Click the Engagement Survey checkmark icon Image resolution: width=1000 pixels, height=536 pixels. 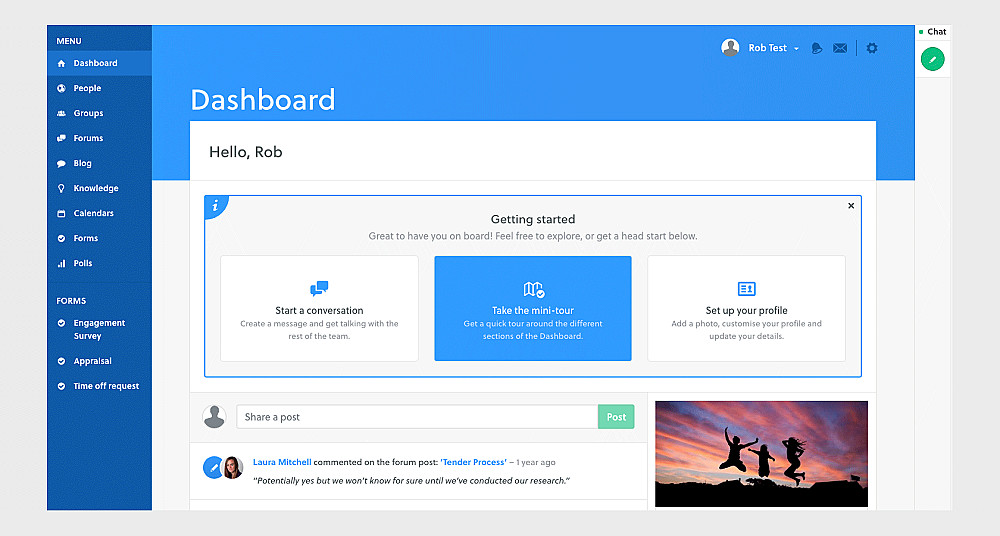pos(61,323)
